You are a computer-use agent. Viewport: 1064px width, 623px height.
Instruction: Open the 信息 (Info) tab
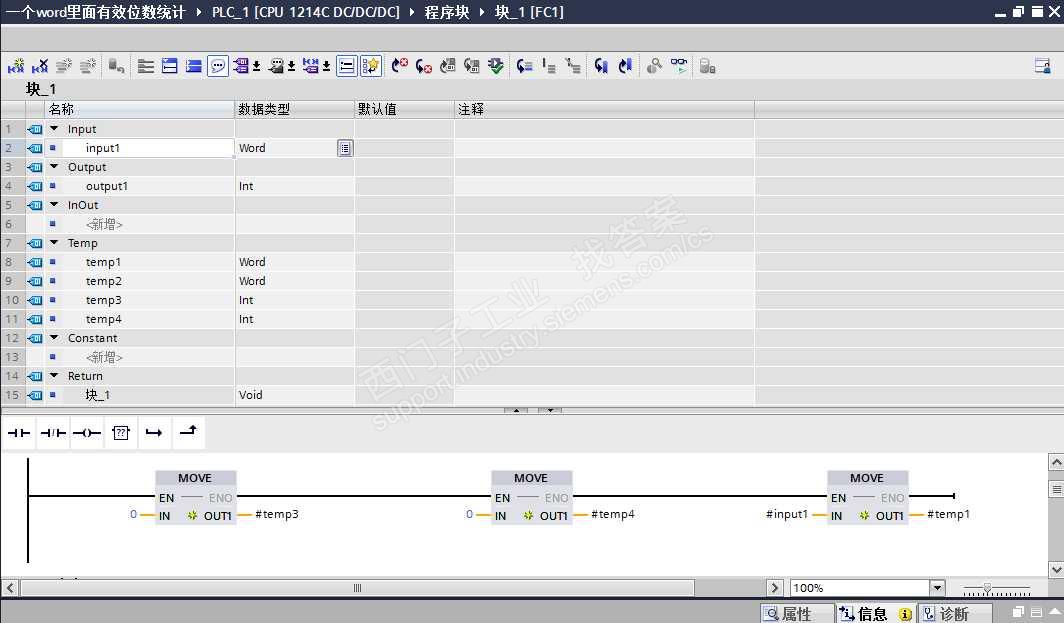point(875,613)
